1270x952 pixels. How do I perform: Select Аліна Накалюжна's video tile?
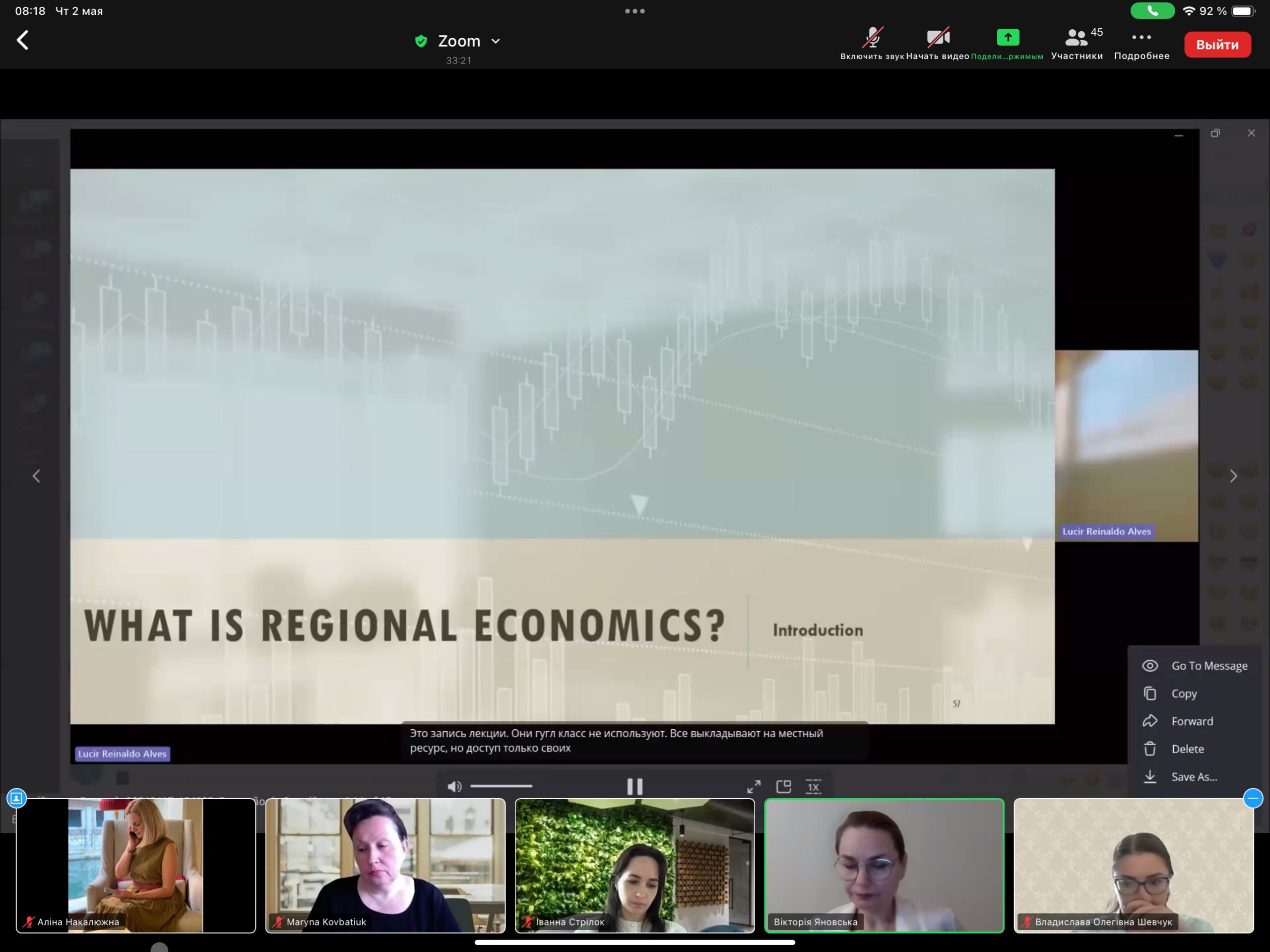pyautogui.click(x=136, y=865)
